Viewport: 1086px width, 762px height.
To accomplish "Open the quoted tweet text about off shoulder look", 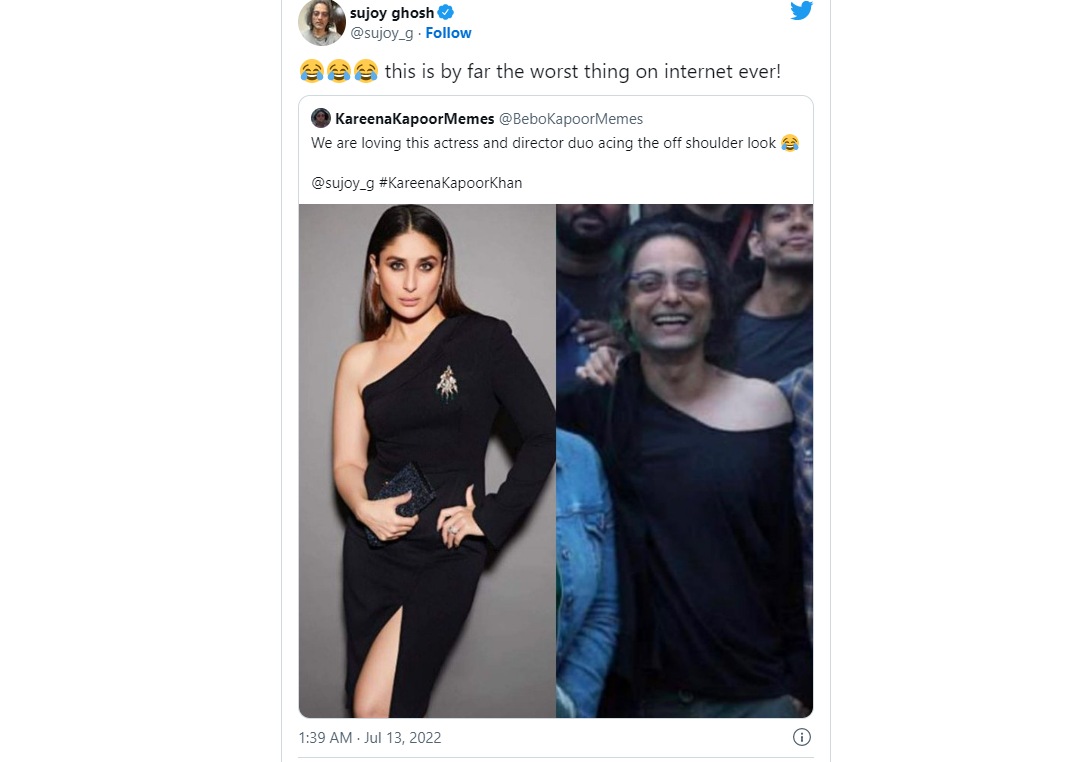I will [x=544, y=143].
